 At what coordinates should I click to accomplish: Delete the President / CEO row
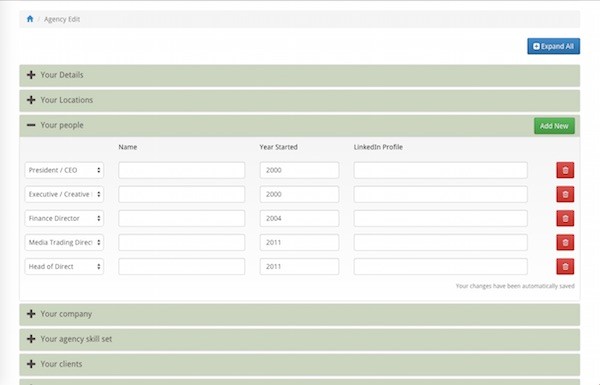565,170
